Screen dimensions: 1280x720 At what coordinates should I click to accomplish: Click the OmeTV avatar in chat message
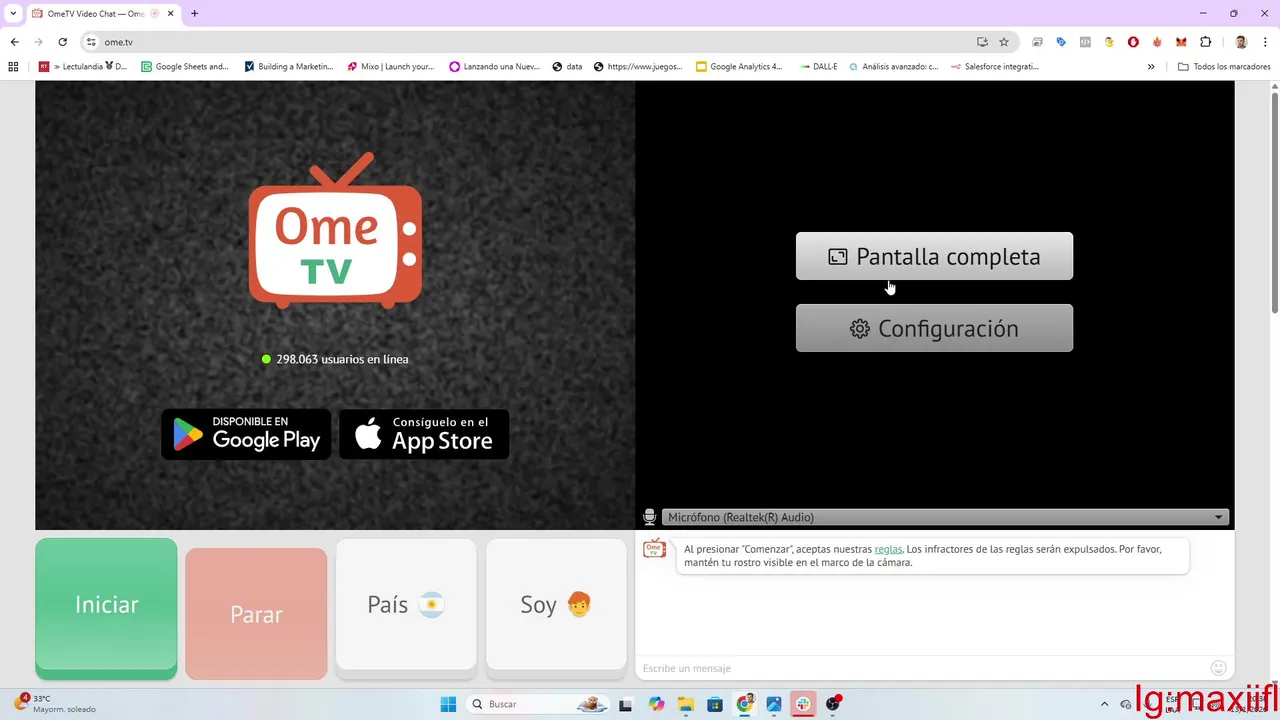(x=654, y=549)
